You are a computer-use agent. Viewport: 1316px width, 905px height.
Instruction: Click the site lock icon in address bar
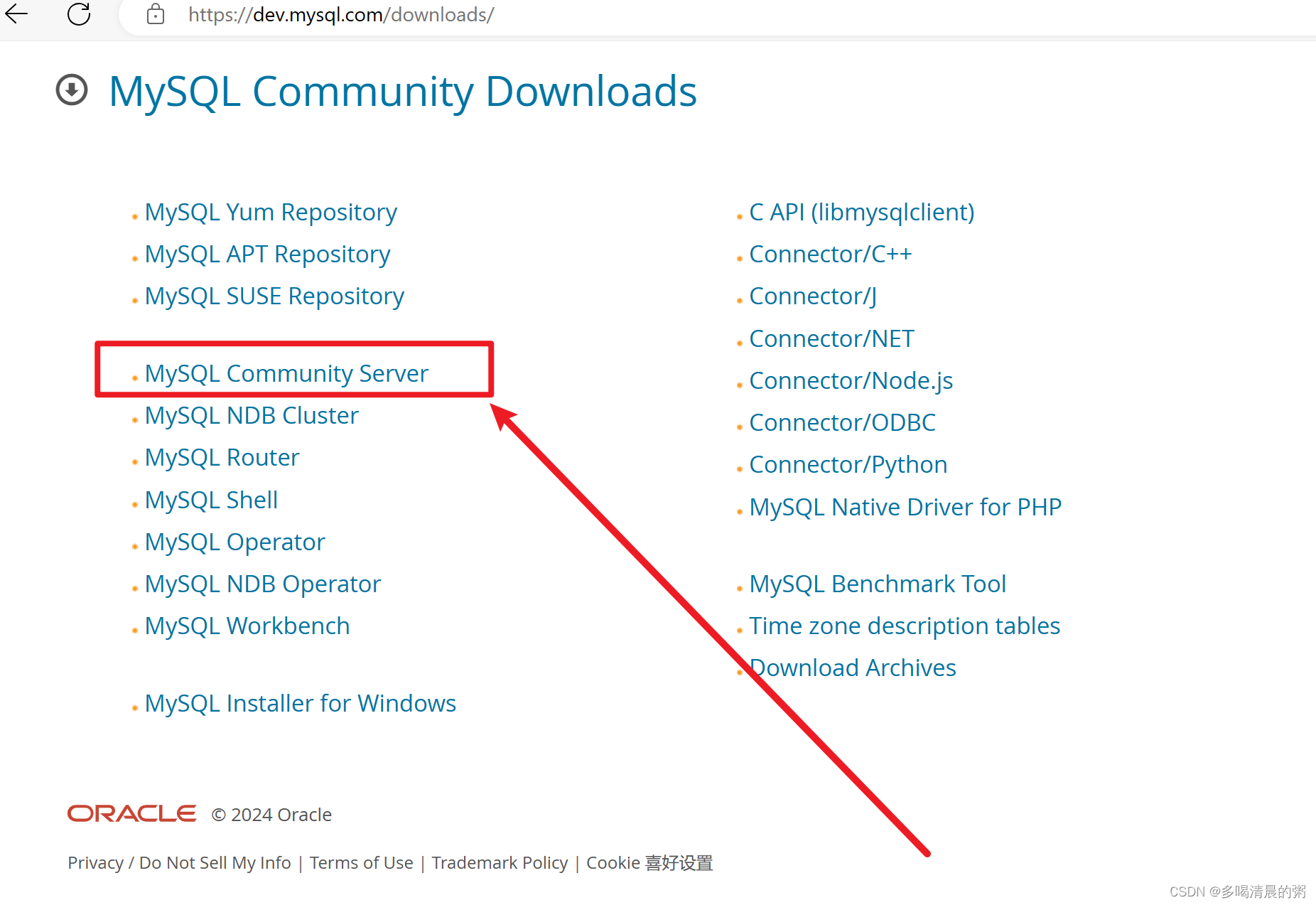[x=156, y=14]
